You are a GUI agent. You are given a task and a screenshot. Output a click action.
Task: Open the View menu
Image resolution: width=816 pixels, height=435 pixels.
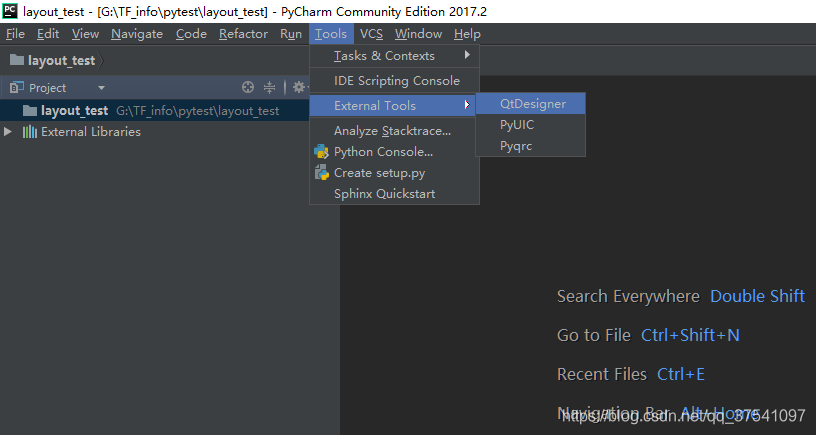85,34
